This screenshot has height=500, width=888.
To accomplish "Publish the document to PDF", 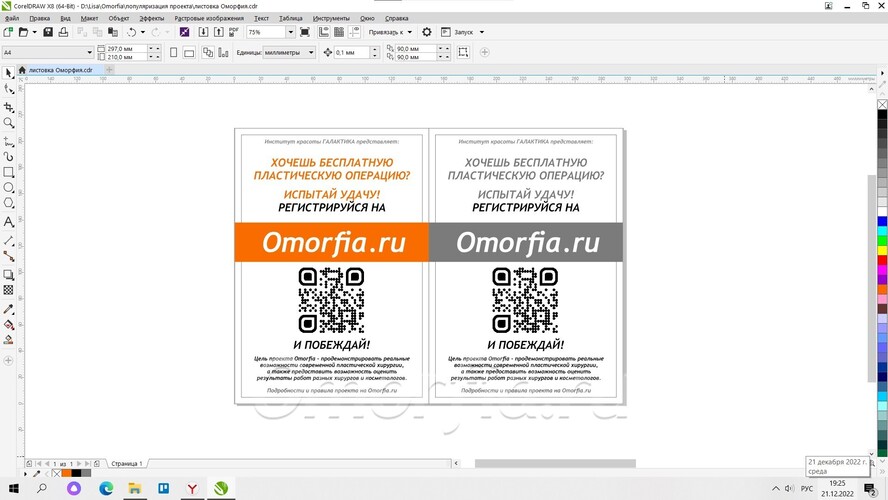I will point(234,32).
